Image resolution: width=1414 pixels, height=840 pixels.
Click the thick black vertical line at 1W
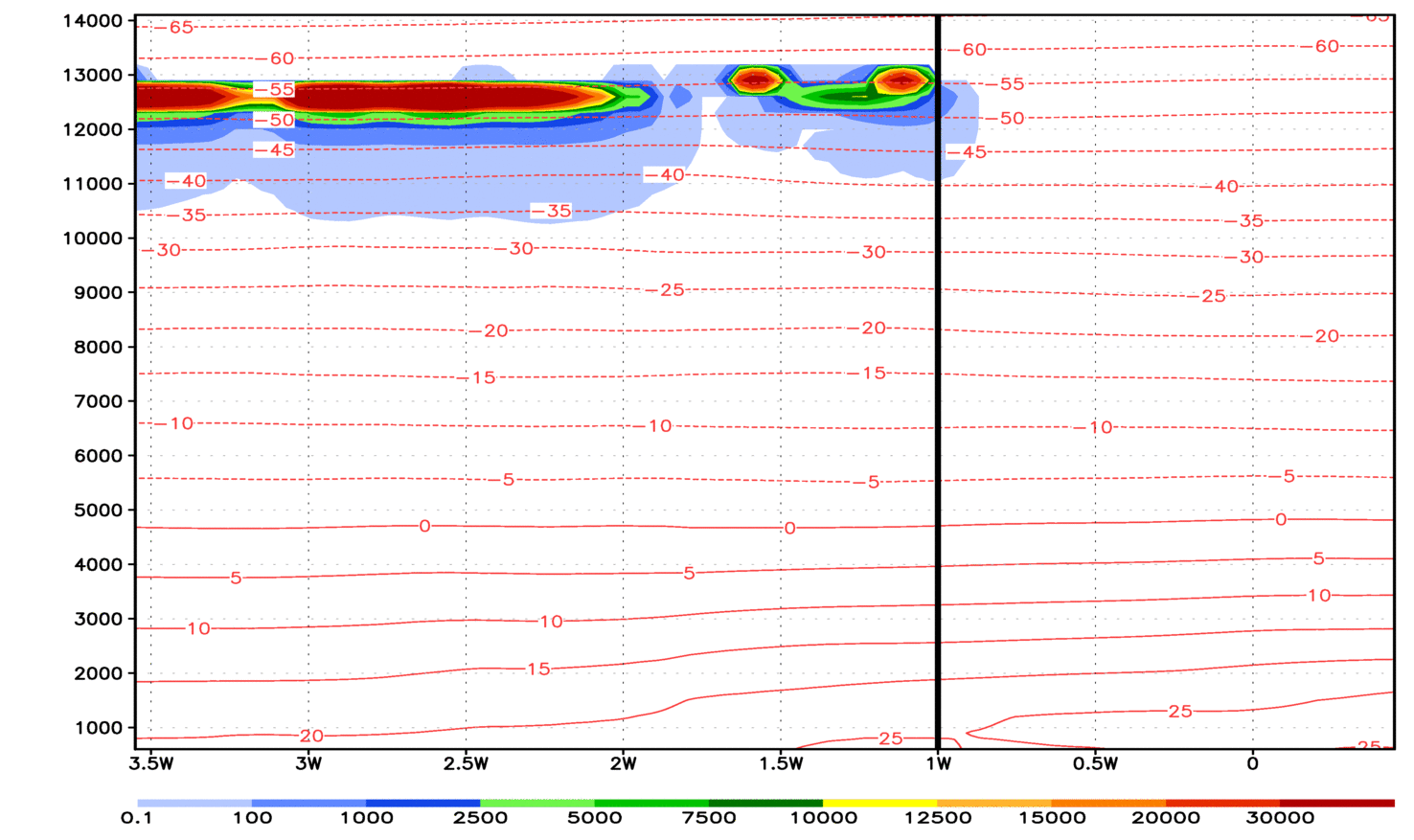pos(937,383)
